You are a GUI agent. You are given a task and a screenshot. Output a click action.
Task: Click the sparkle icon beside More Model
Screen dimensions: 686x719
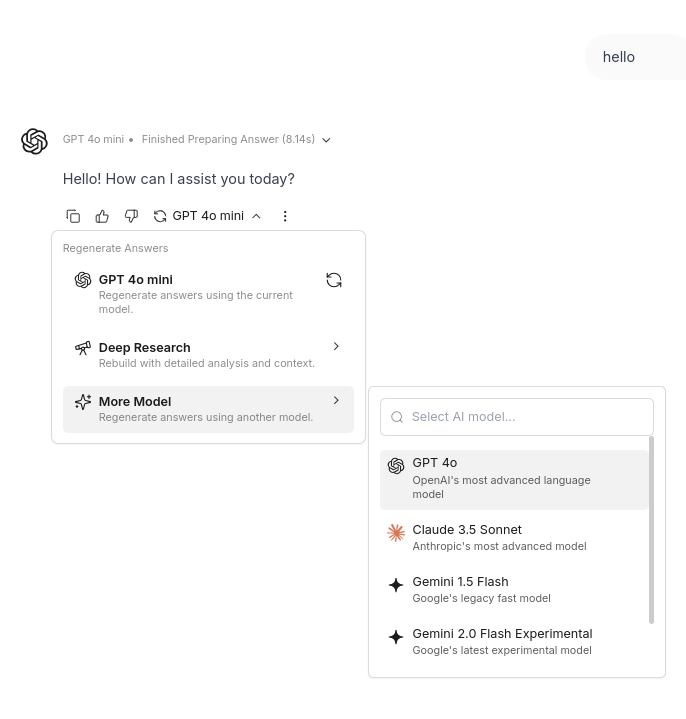click(x=83, y=402)
